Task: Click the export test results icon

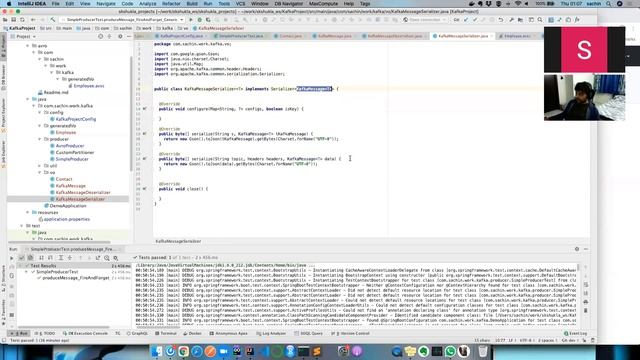Action: 98,258
